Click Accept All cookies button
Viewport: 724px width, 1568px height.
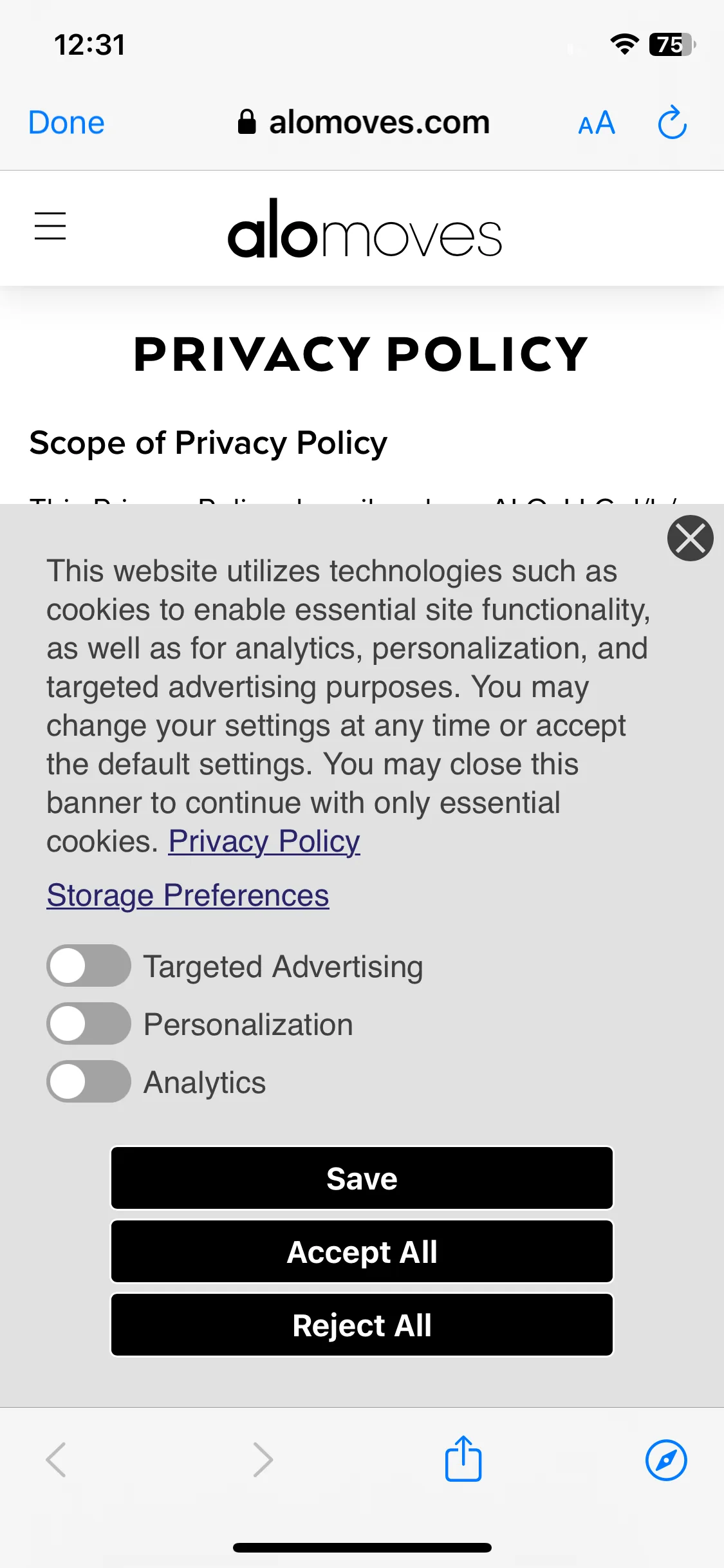coord(362,1251)
